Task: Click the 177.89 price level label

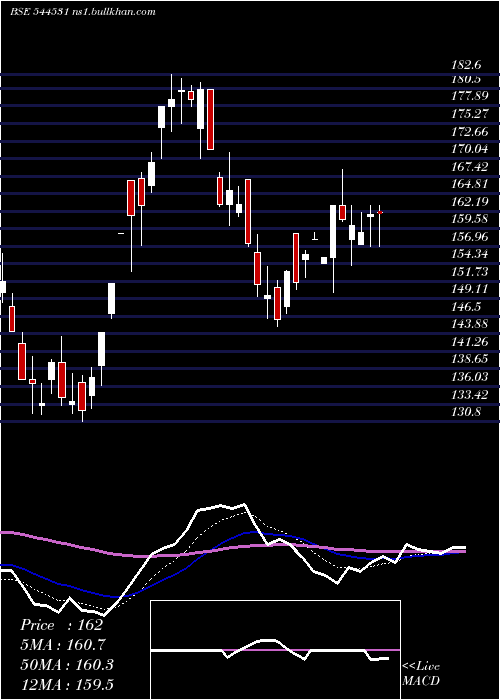Action: 470,96
